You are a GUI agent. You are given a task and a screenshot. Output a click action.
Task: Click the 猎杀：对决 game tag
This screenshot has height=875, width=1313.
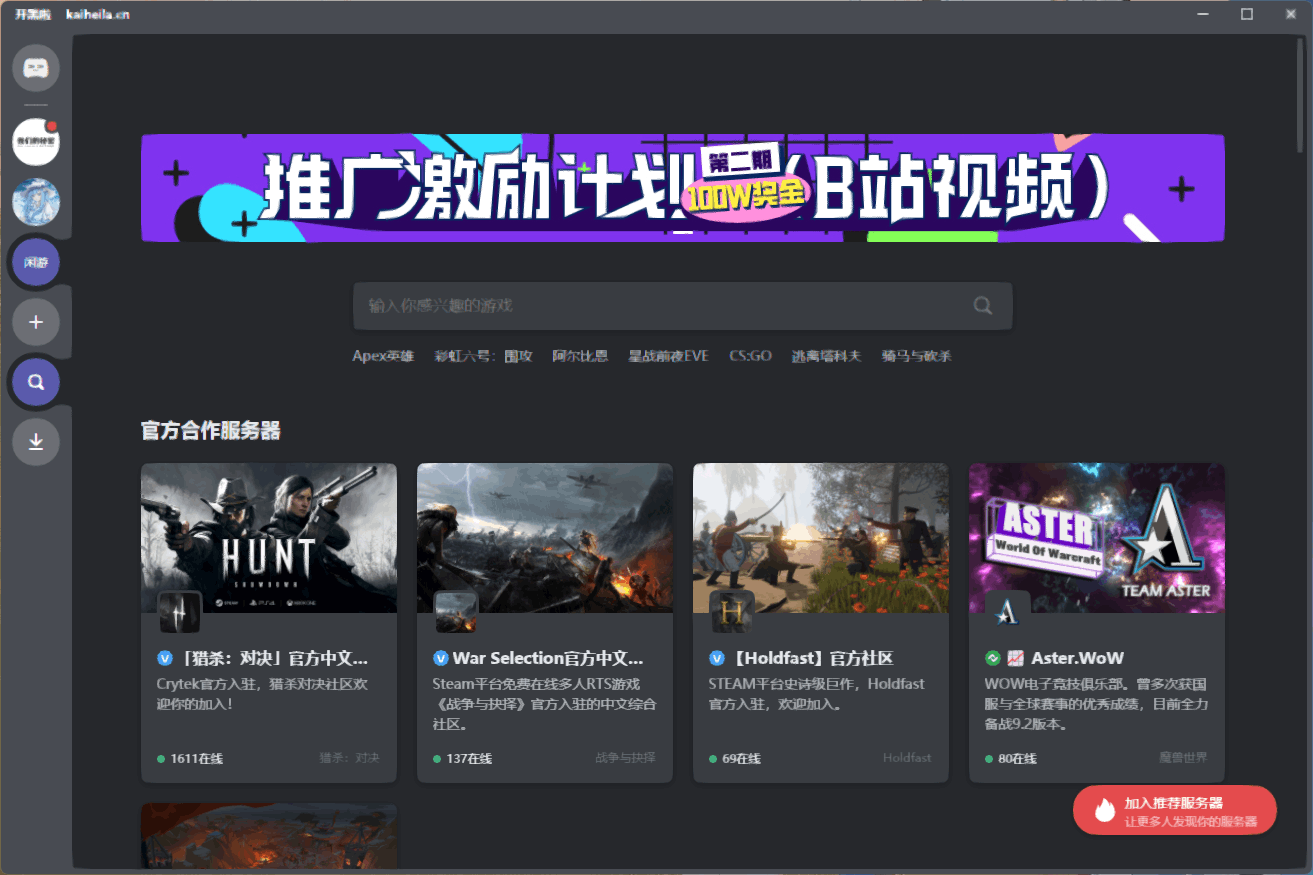pos(350,758)
